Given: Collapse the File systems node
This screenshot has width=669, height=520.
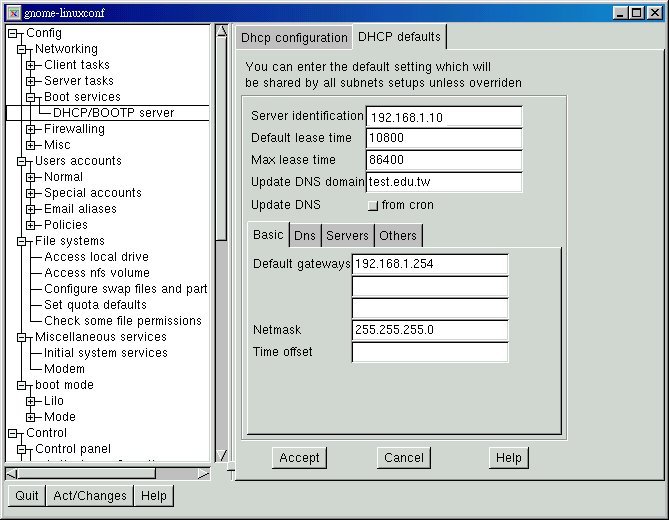Looking at the screenshot, I should click(22, 241).
